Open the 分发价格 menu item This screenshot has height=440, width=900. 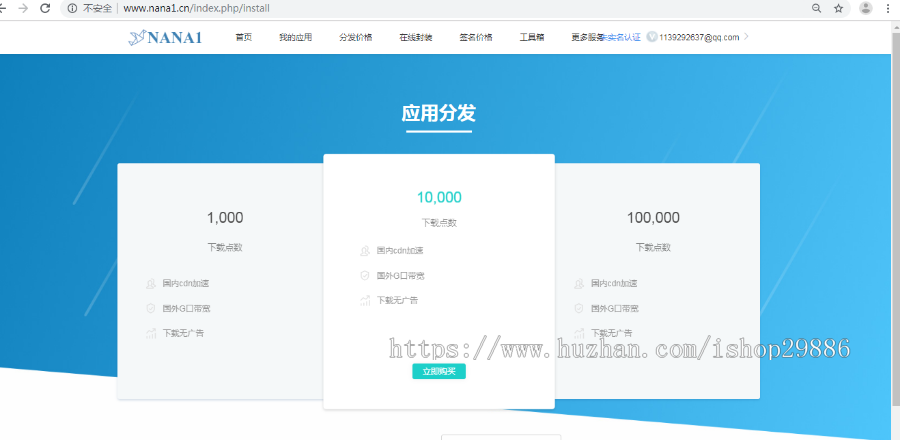[x=356, y=37]
